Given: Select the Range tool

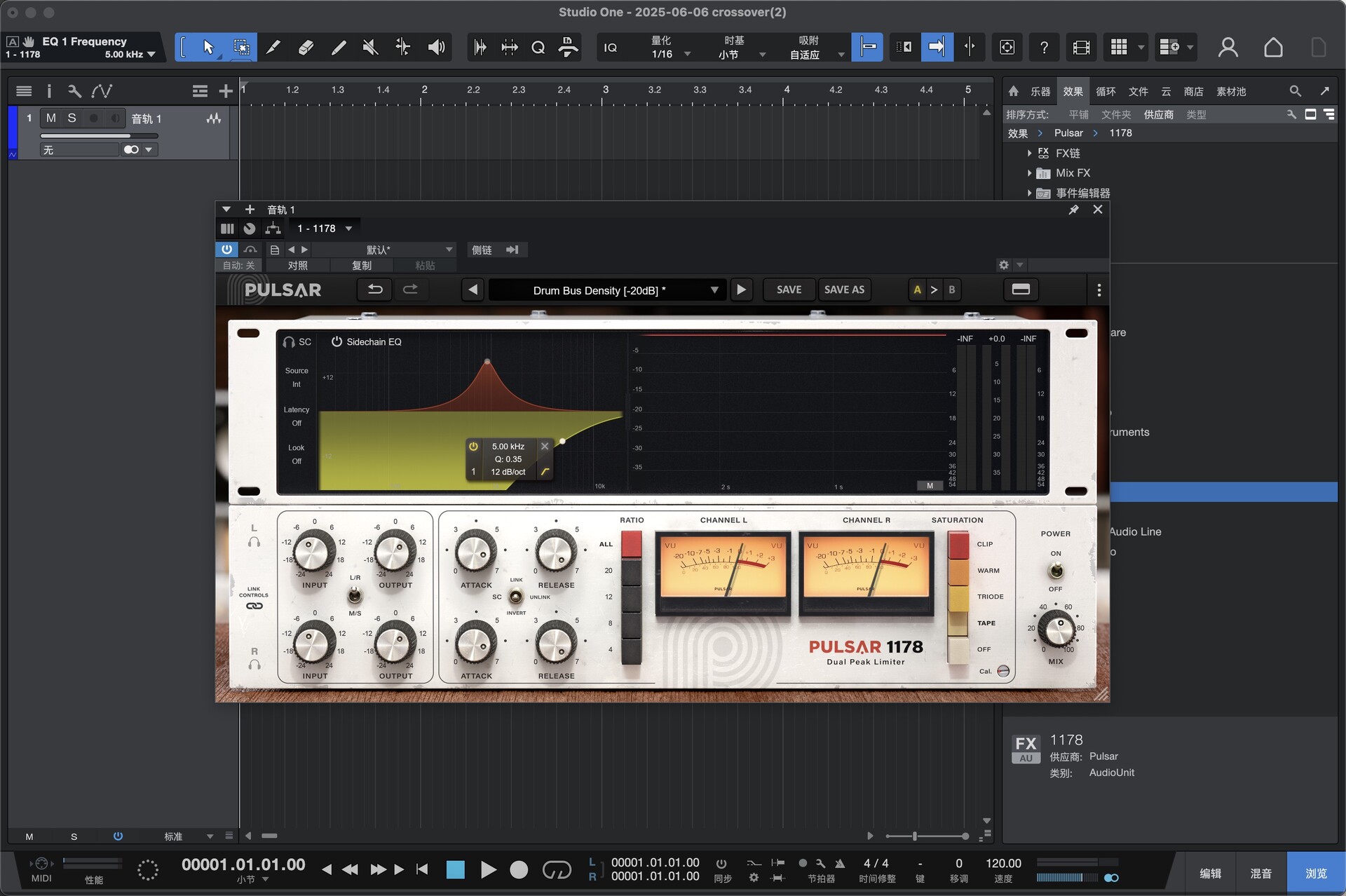Looking at the screenshot, I should tap(241, 47).
